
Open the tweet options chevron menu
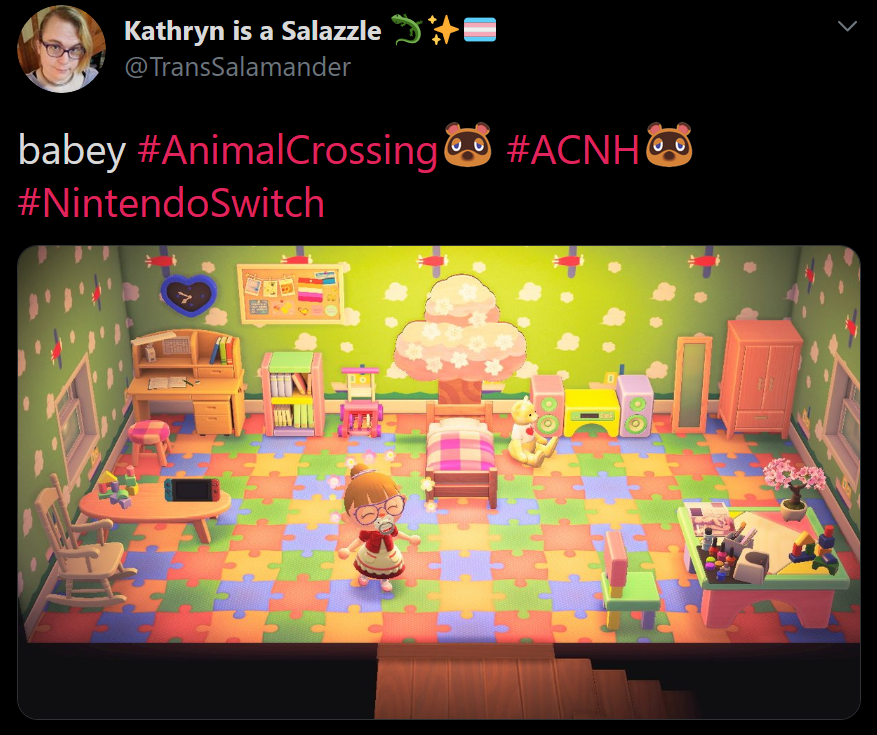(847, 26)
